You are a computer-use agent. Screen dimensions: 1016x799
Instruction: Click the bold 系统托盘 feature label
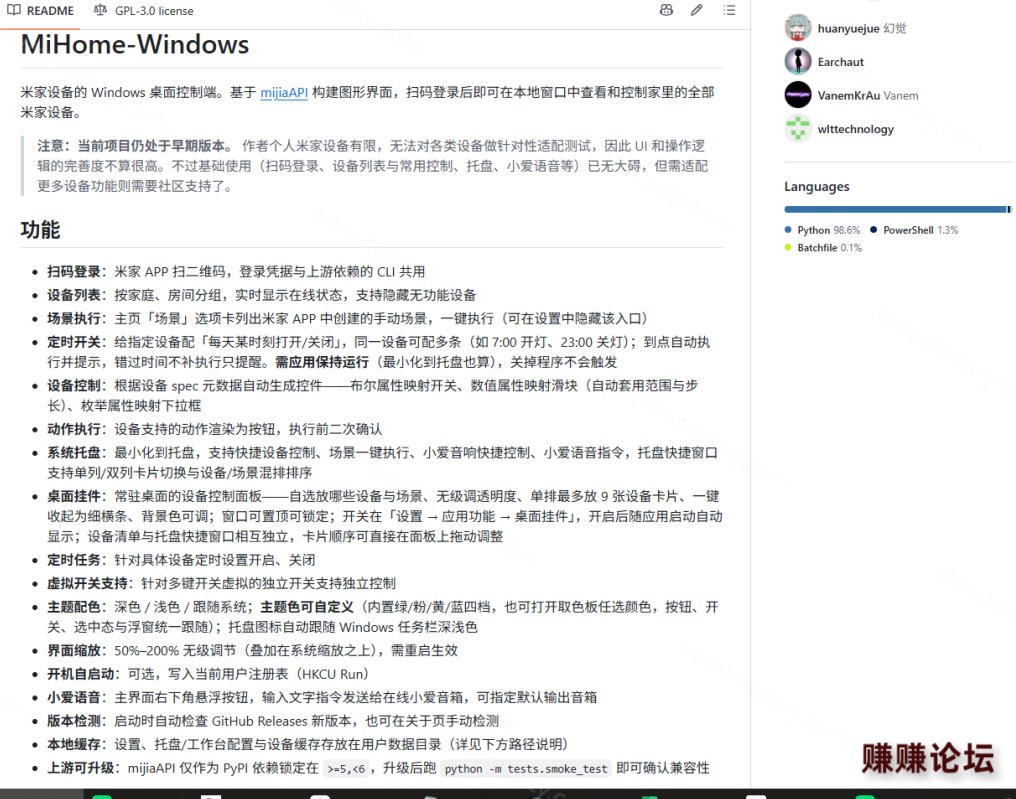click(74, 453)
